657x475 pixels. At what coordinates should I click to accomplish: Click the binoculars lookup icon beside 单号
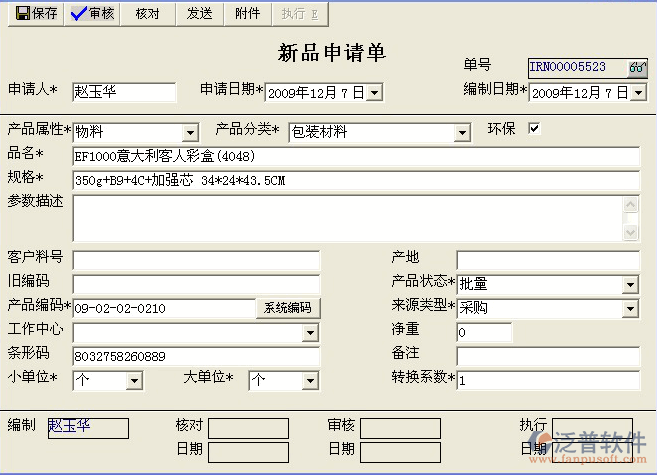[x=637, y=68]
